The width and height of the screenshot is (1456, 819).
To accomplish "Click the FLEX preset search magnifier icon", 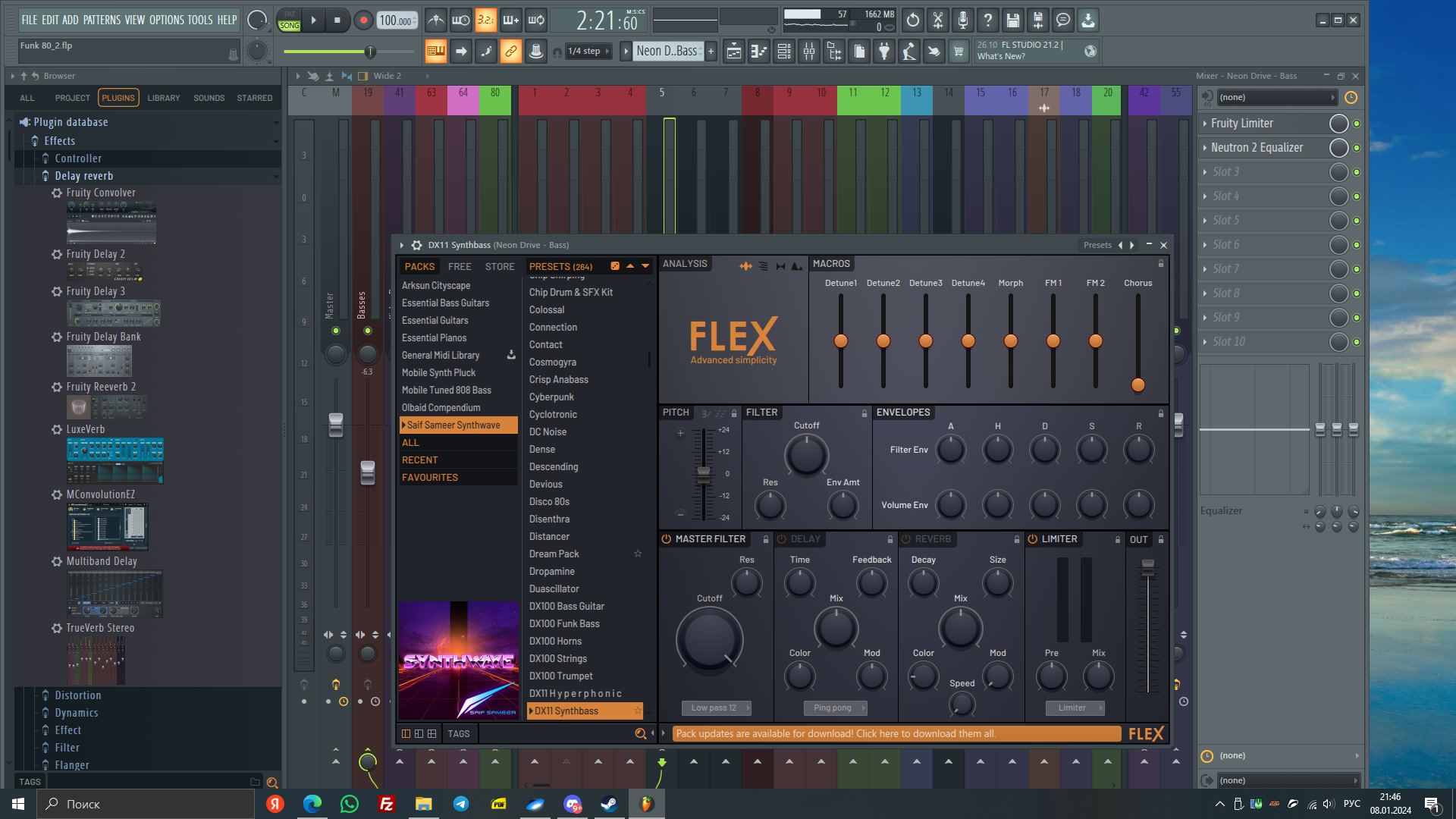I will tap(641, 733).
